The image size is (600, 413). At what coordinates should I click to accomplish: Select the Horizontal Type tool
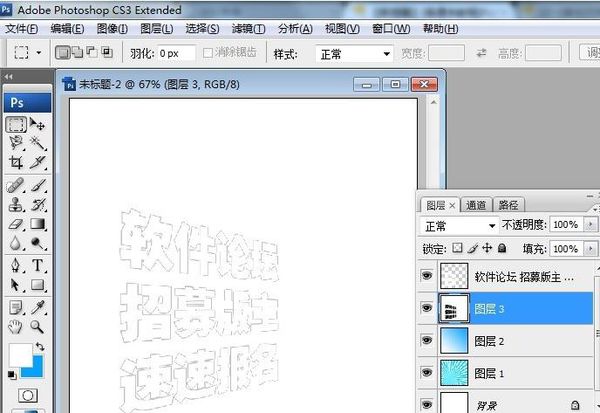click(x=38, y=265)
